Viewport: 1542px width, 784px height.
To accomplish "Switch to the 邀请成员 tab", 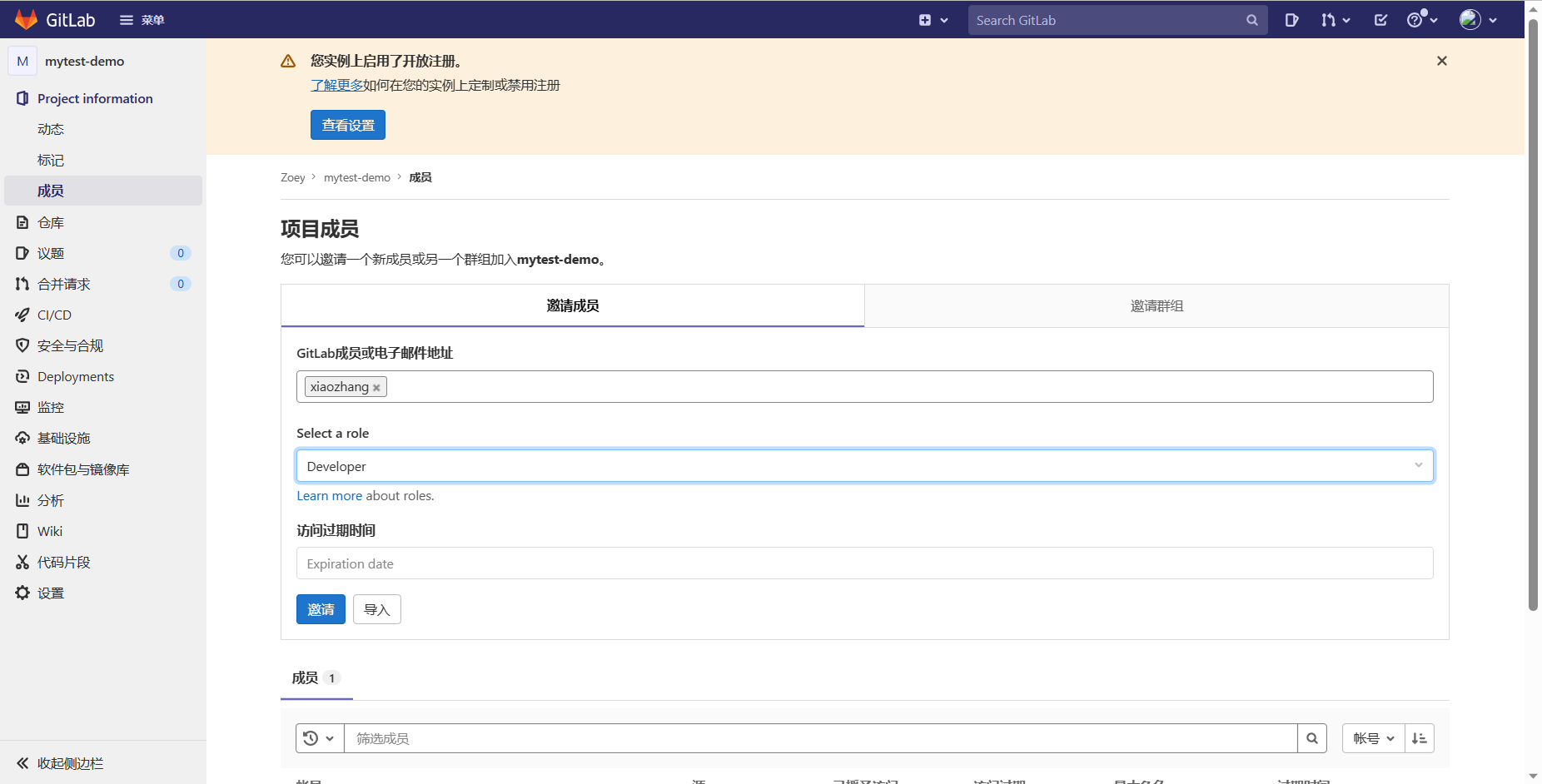I will [x=573, y=305].
